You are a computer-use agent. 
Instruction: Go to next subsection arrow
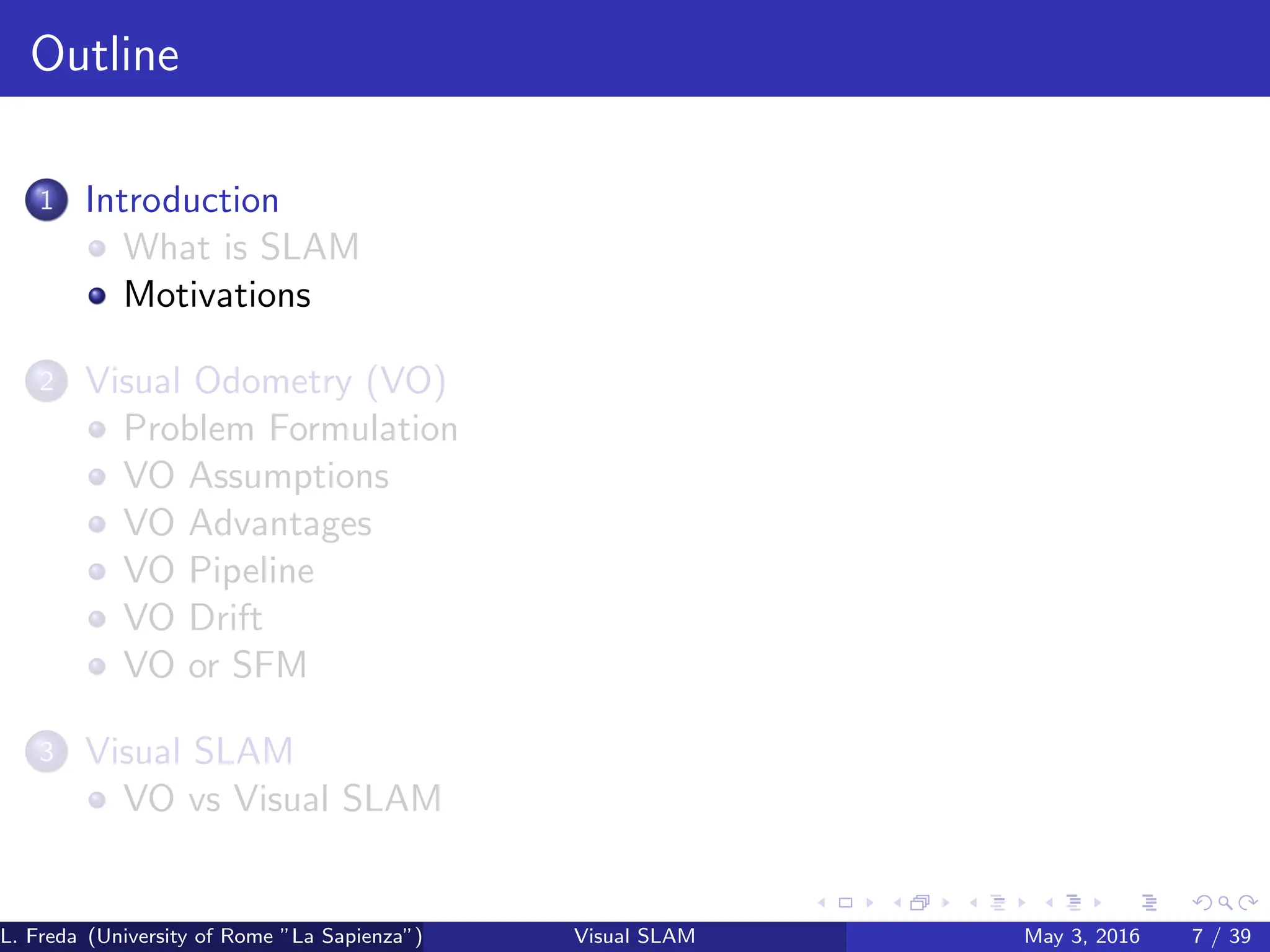(x=1021, y=903)
